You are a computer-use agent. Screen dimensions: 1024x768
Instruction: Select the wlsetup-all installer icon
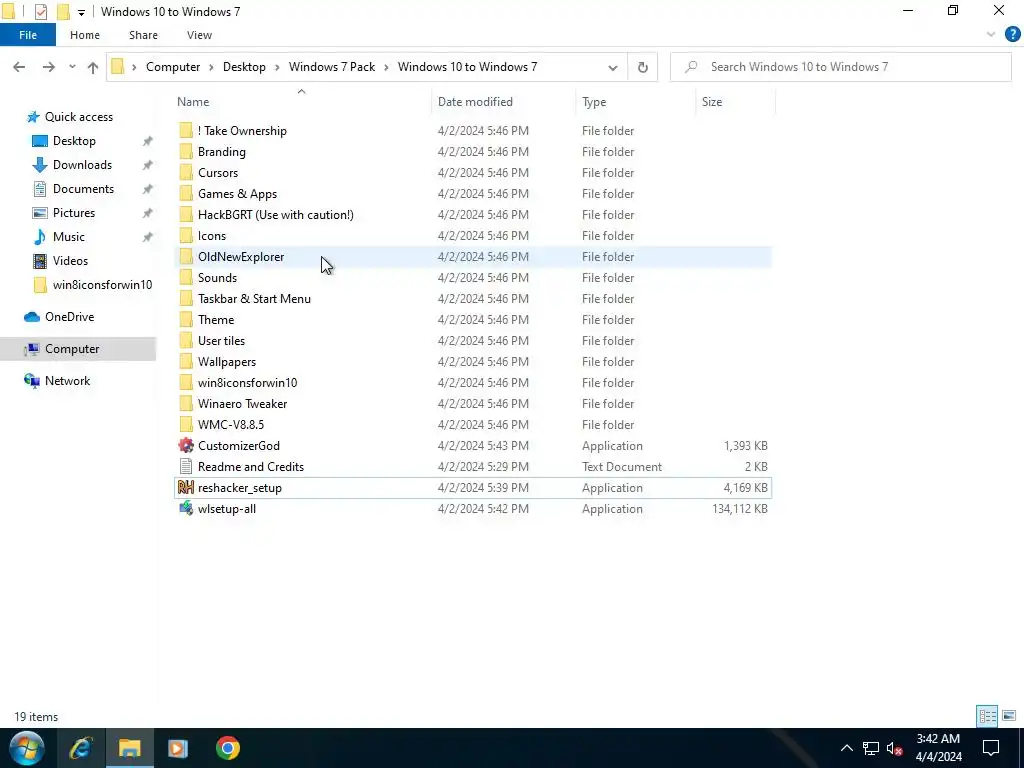click(x=186, y=508)
